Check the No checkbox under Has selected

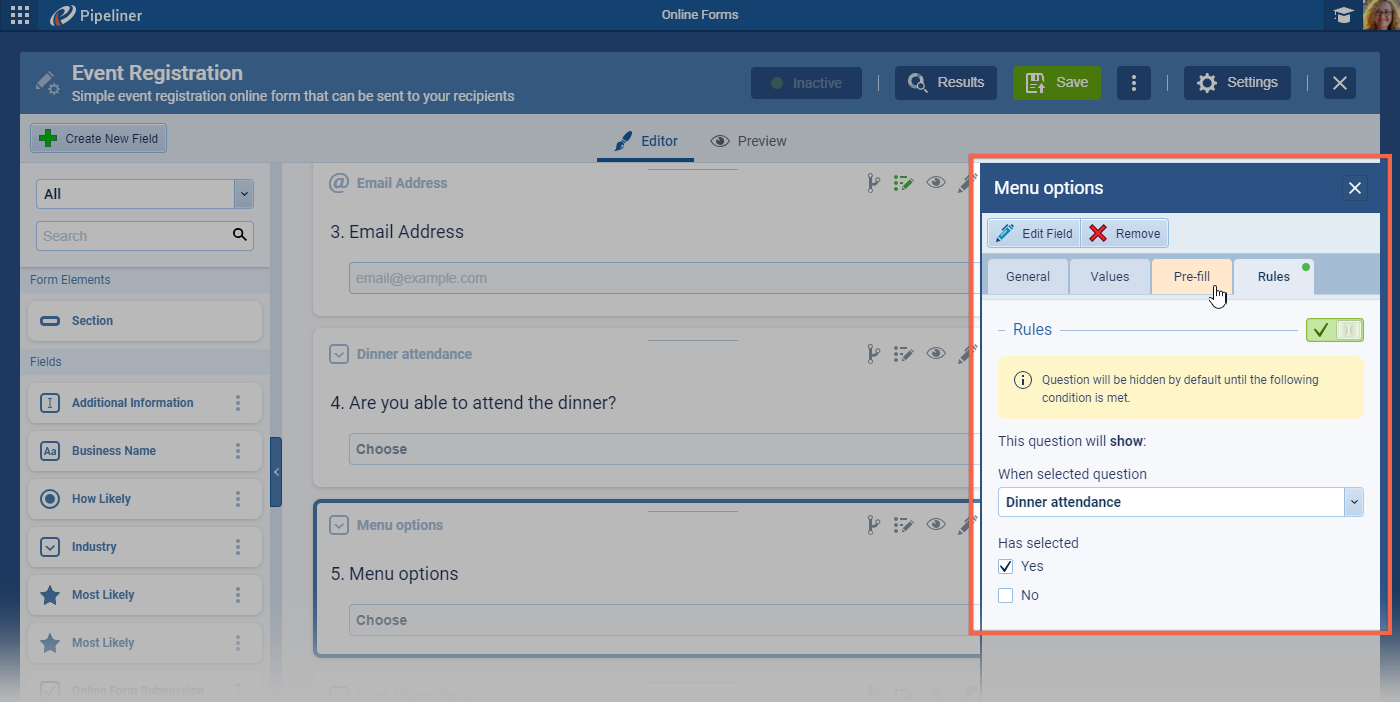(x=1006, y=596)
